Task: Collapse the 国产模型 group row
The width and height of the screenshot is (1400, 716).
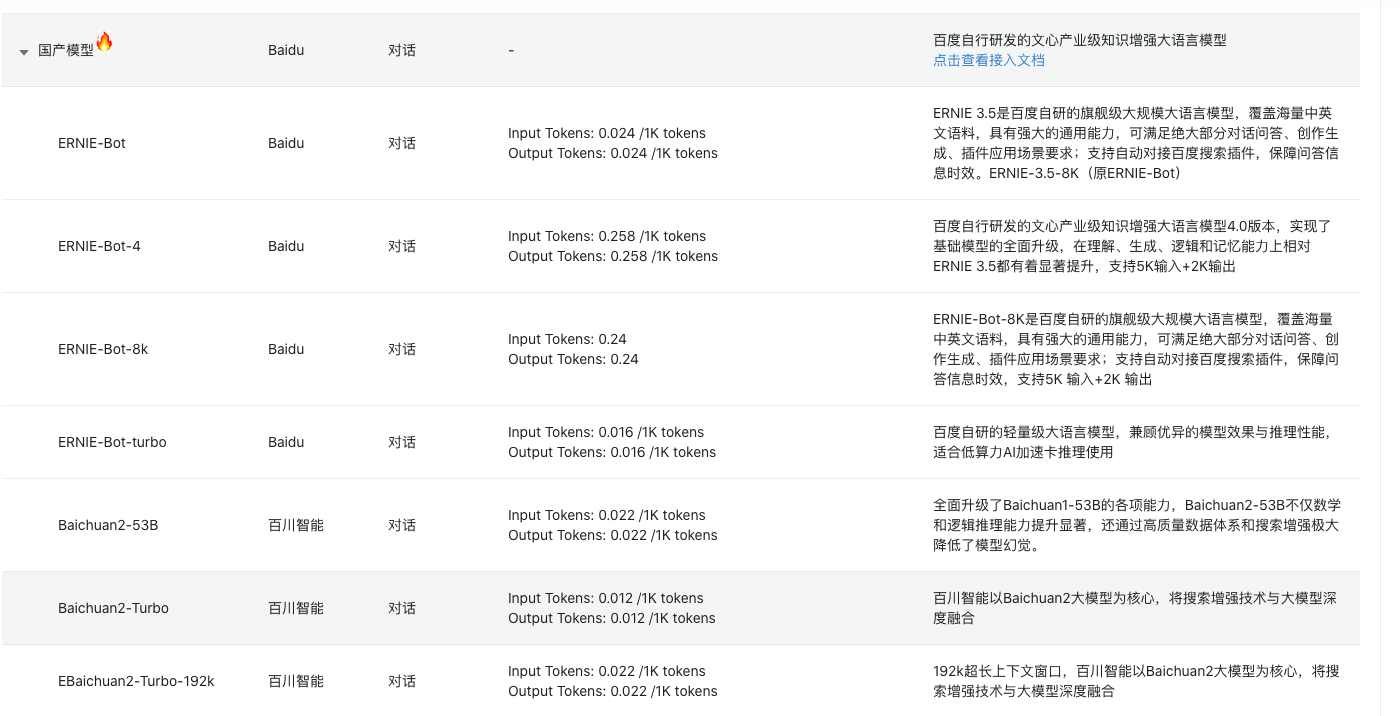Action: 24,52
